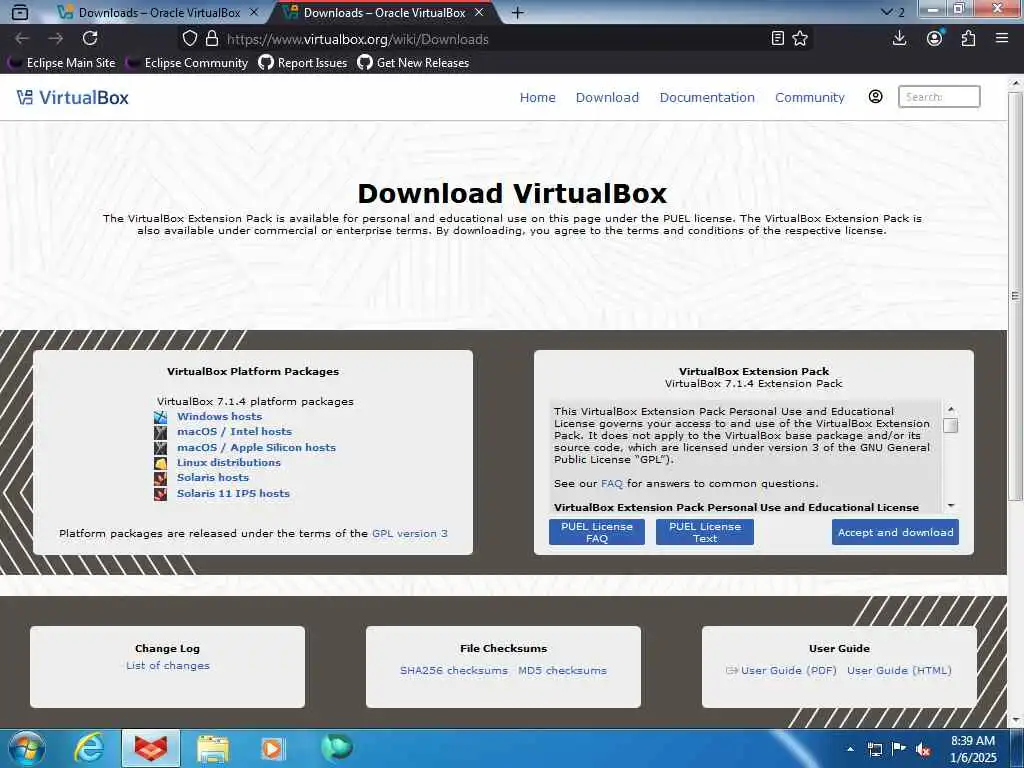Open Windows Explorer folder on taskbar

(213, 748)
